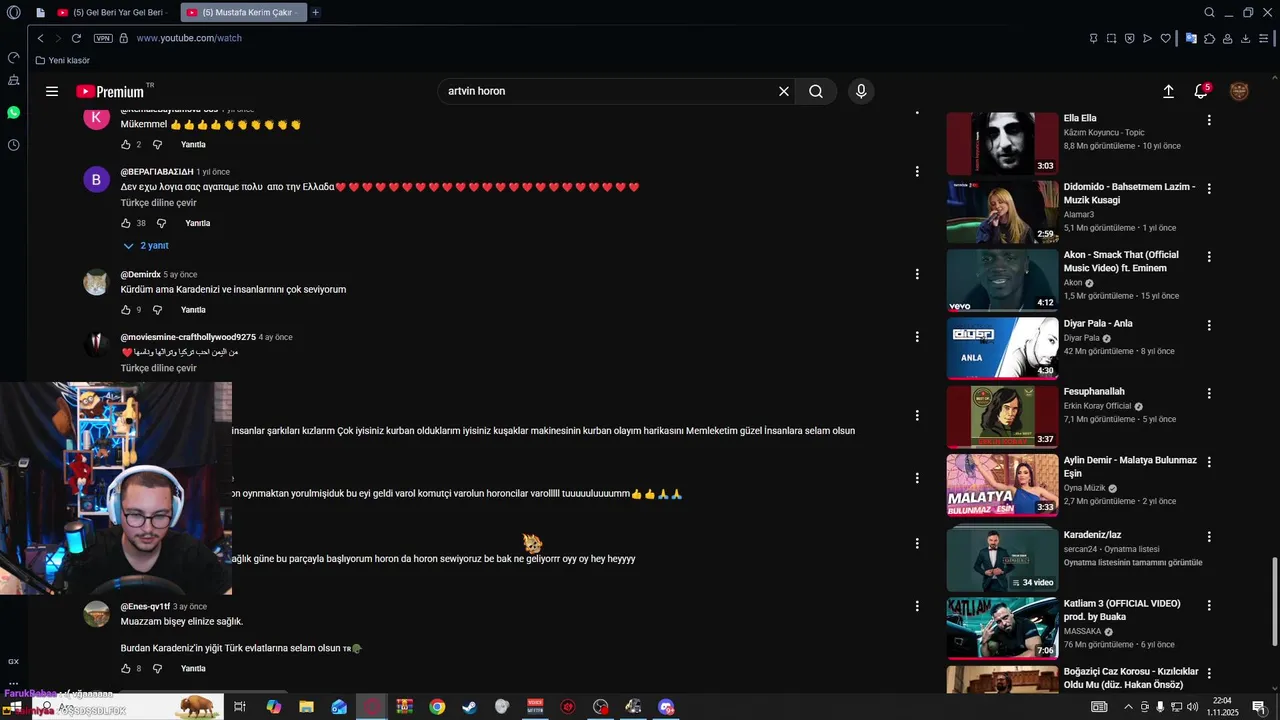Open ad blocker shield icon
Screen dimensions: 1280x720
coord(1129,38)
